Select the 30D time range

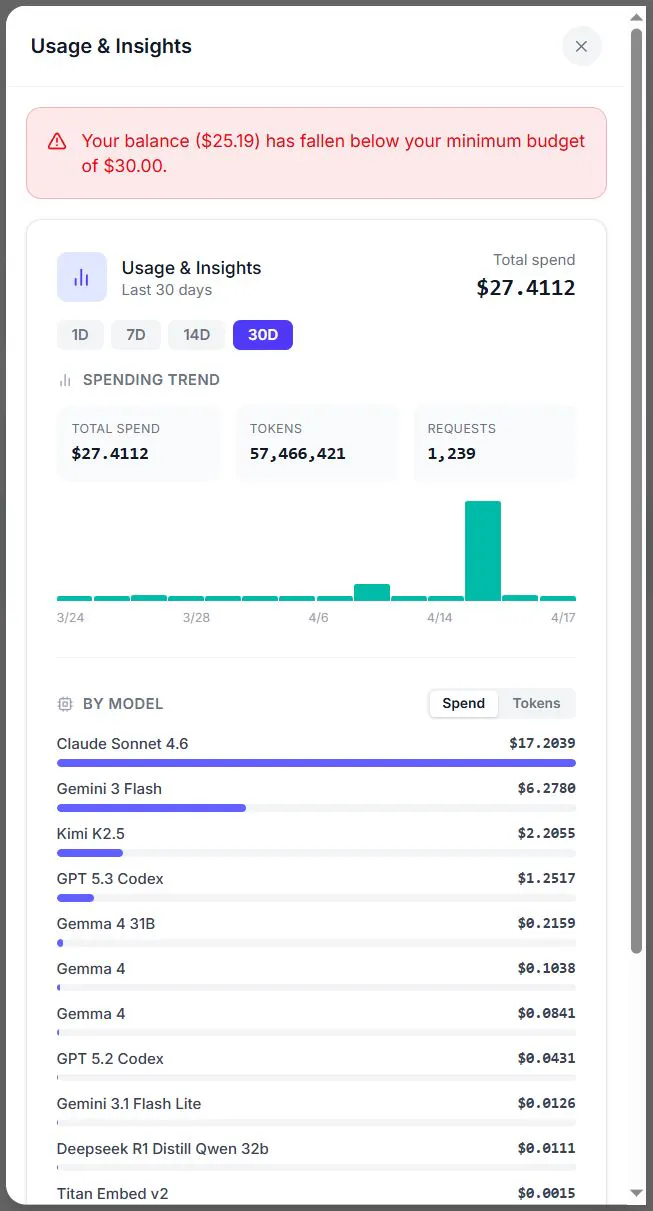(263, 335)
